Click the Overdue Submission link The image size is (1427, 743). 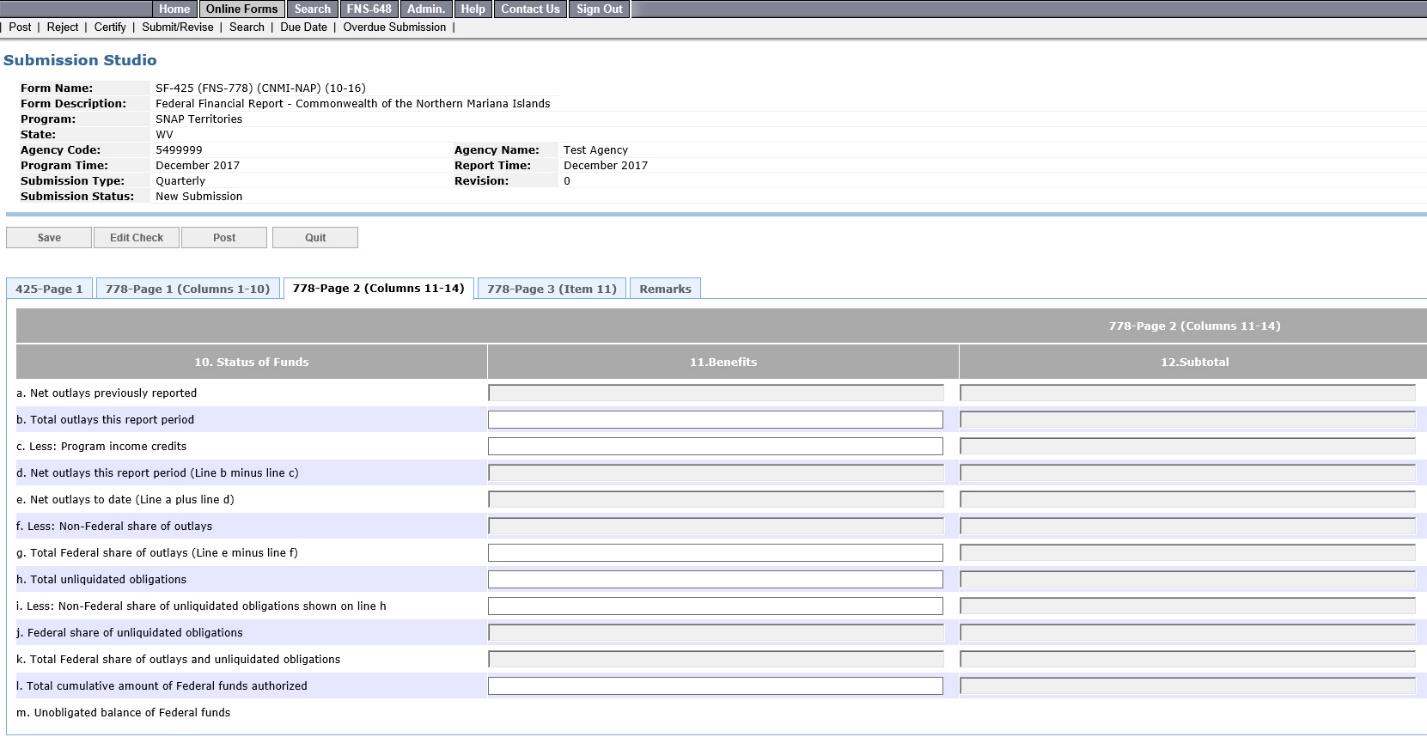tap(394, 27)
